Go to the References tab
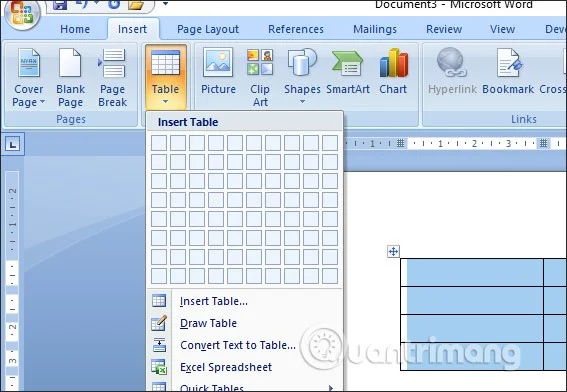Image resolution: width=567 pixels, height=392 pixels. [296, 29]
